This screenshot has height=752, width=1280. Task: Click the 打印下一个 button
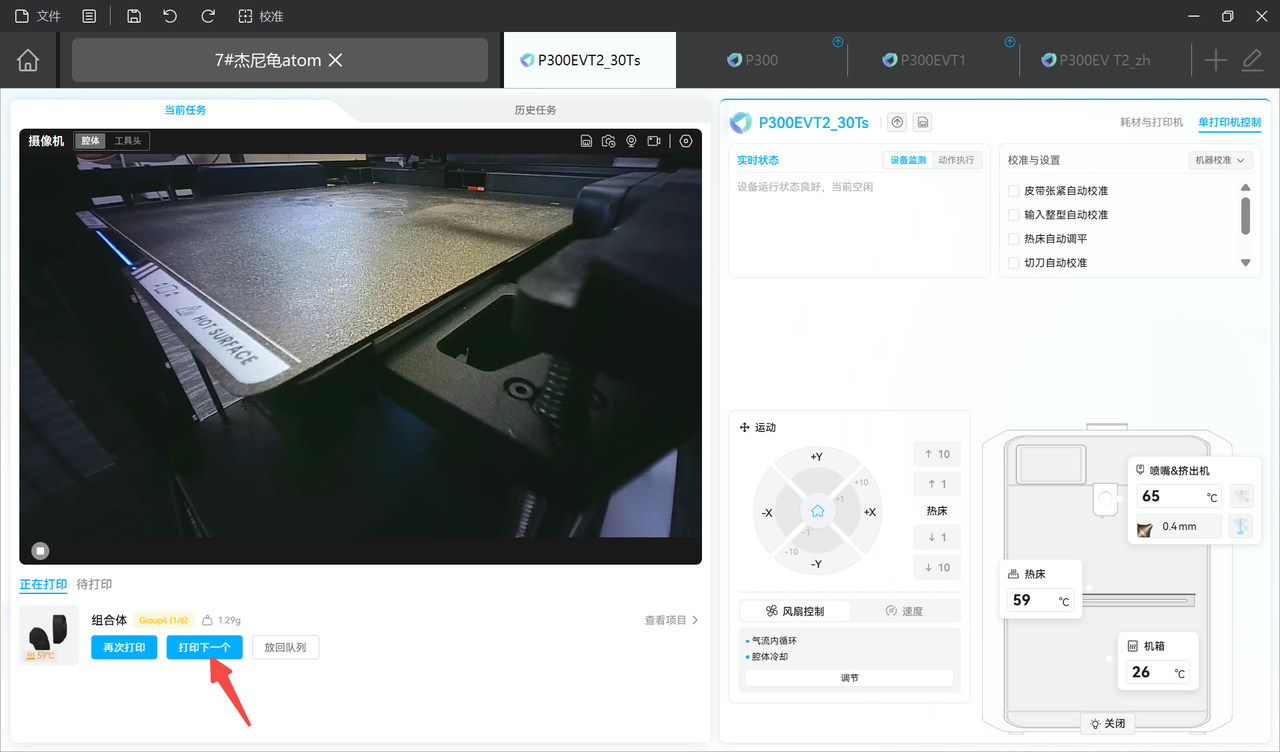tap(205, 647)
